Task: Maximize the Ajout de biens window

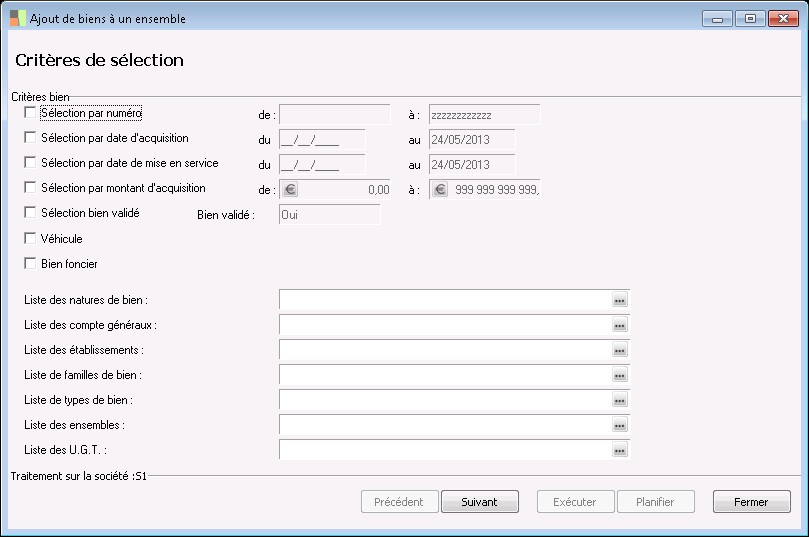Action: 750,19
